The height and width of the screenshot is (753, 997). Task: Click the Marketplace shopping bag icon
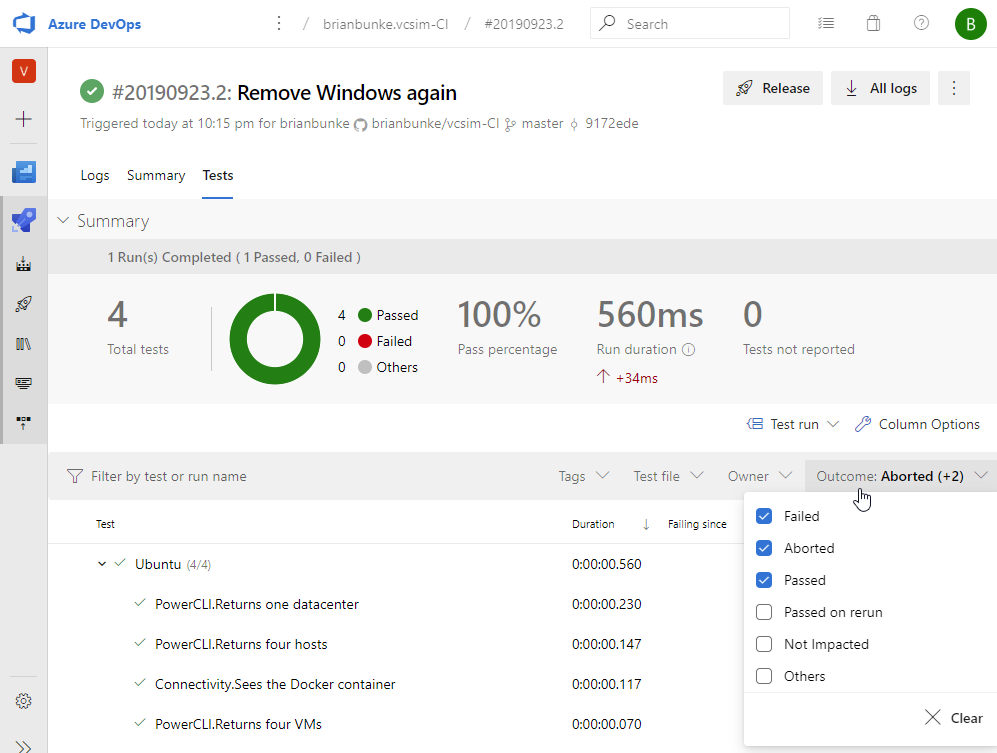[873, 24]
